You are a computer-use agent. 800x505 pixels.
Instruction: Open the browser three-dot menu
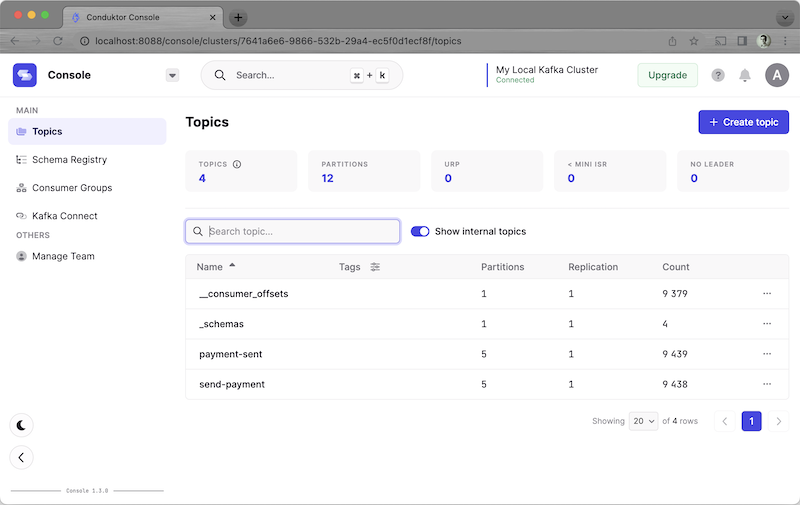coord(785,41)
